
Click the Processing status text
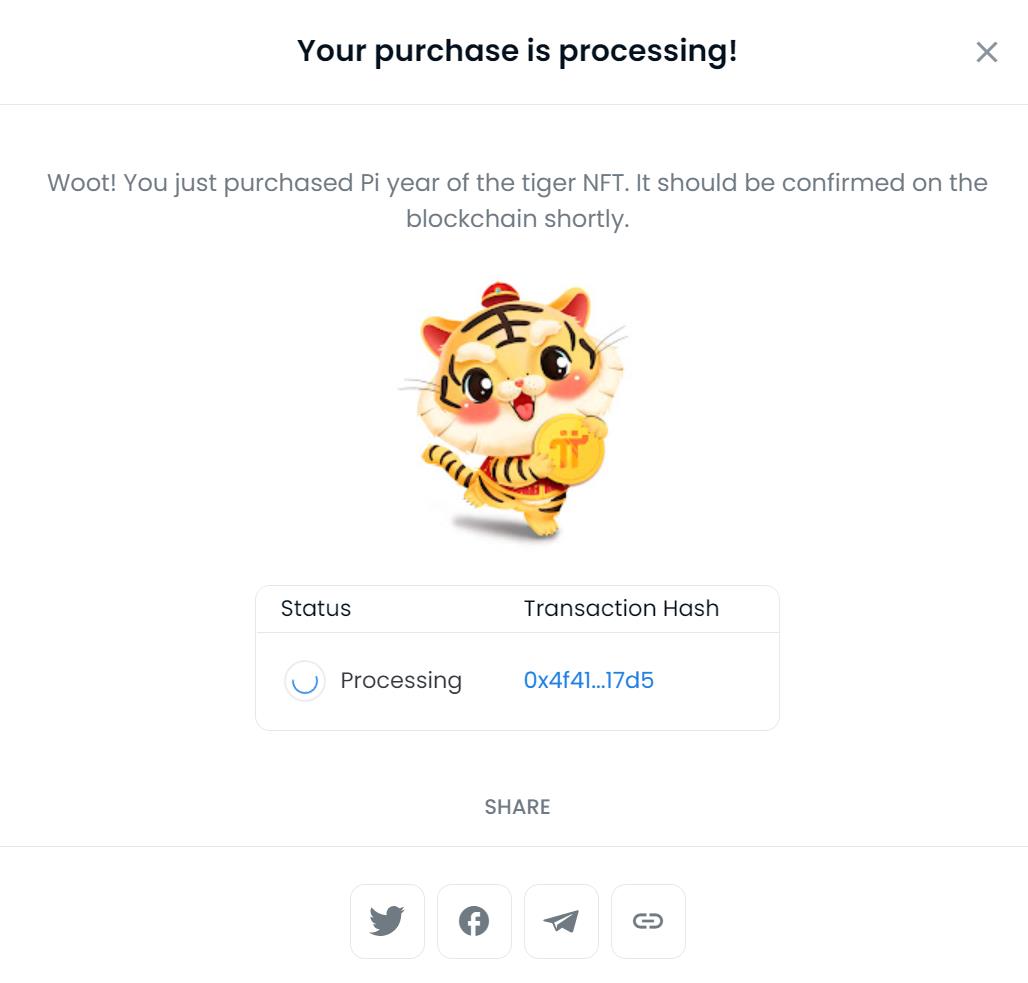click(x=401, y=681)
